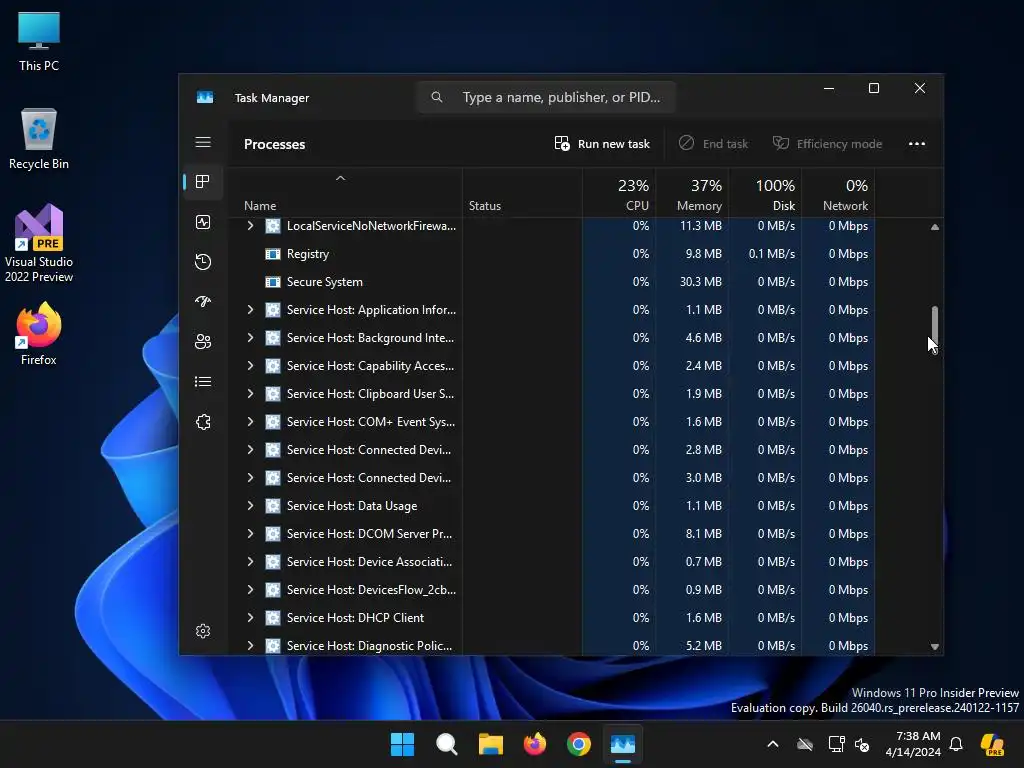The height and width of the screenshot is (768, 1024).
Task: Open the clock showing 7:38 AM
Action: [912, 744]
